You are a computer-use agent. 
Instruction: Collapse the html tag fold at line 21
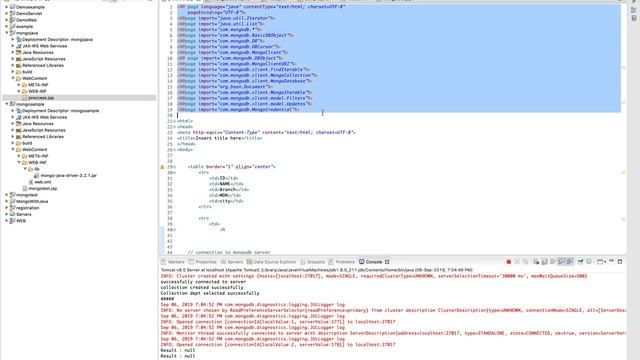coord(175,121)
